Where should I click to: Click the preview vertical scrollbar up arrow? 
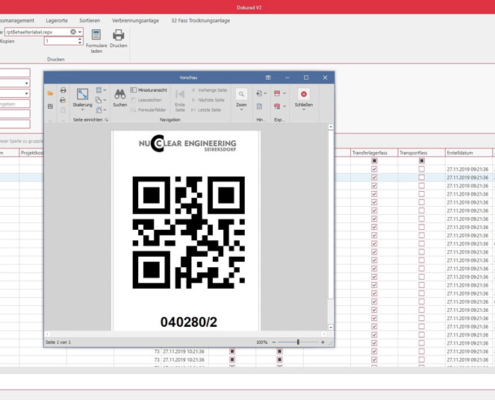point(331,127)
